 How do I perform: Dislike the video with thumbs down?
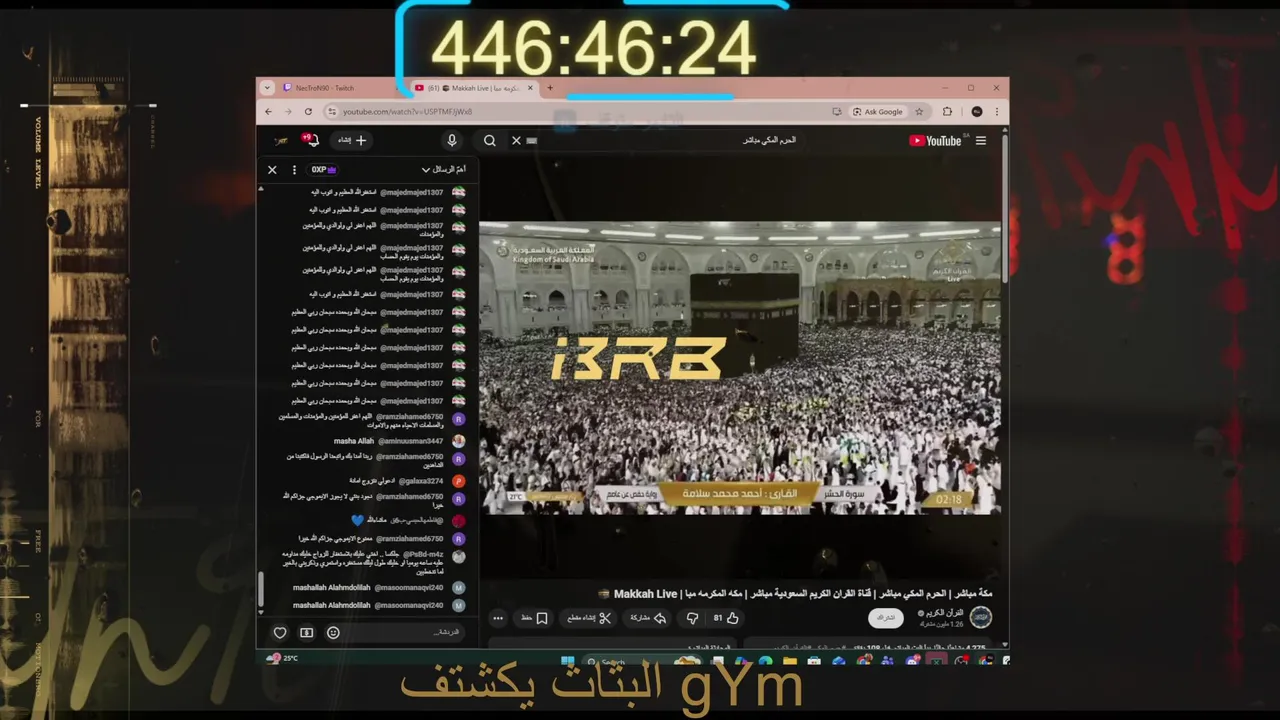coord(692,618)
